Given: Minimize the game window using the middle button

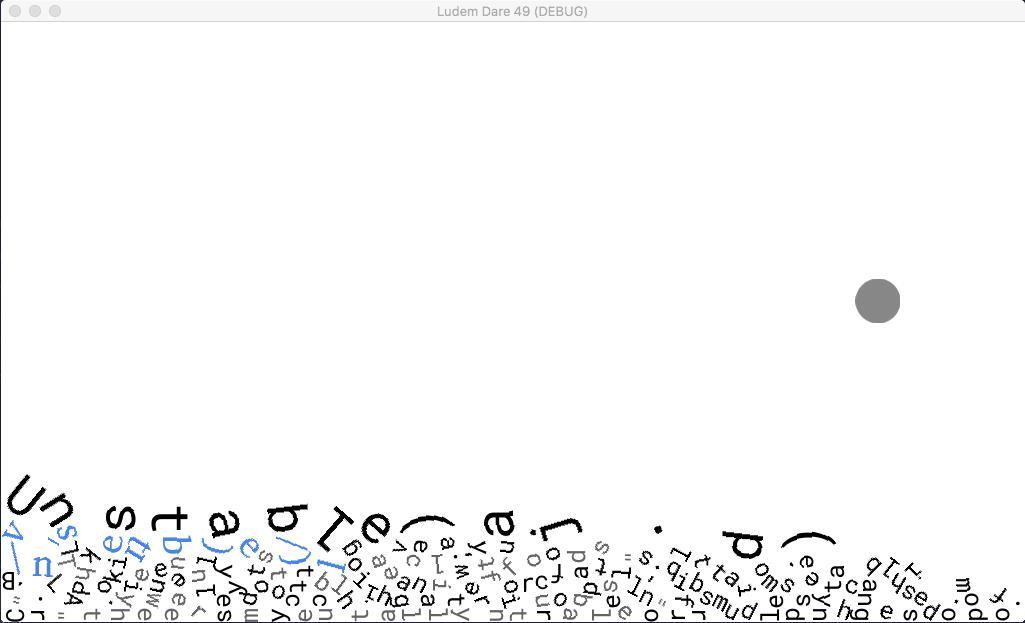Looking at the screenshot, I should click(x=35, y=11).
